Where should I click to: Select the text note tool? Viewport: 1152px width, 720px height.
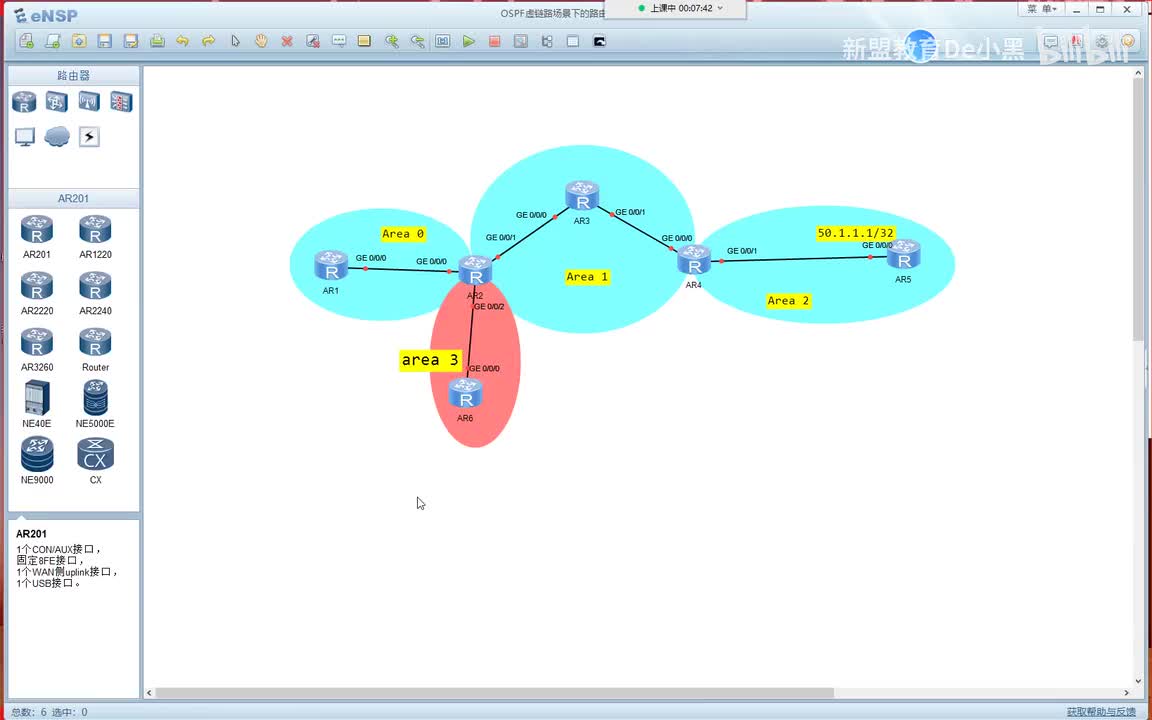click(x=339, y=41)
